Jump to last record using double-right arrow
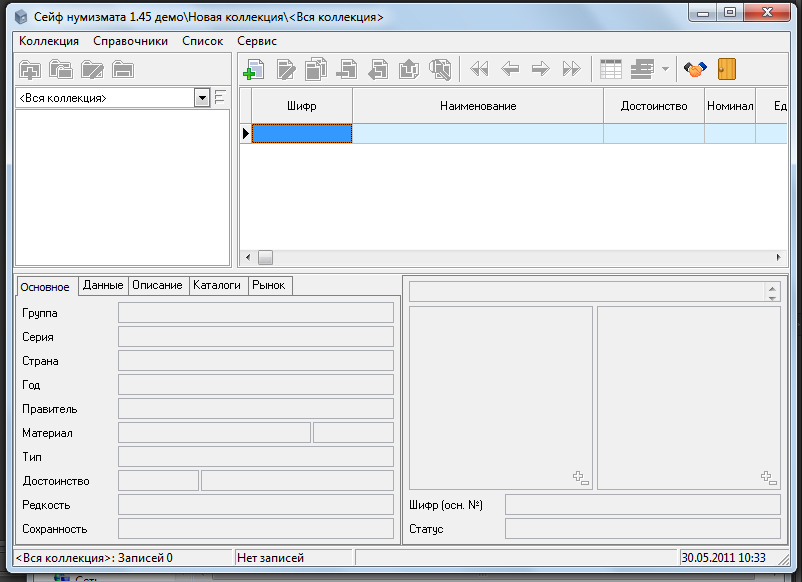 571,69
